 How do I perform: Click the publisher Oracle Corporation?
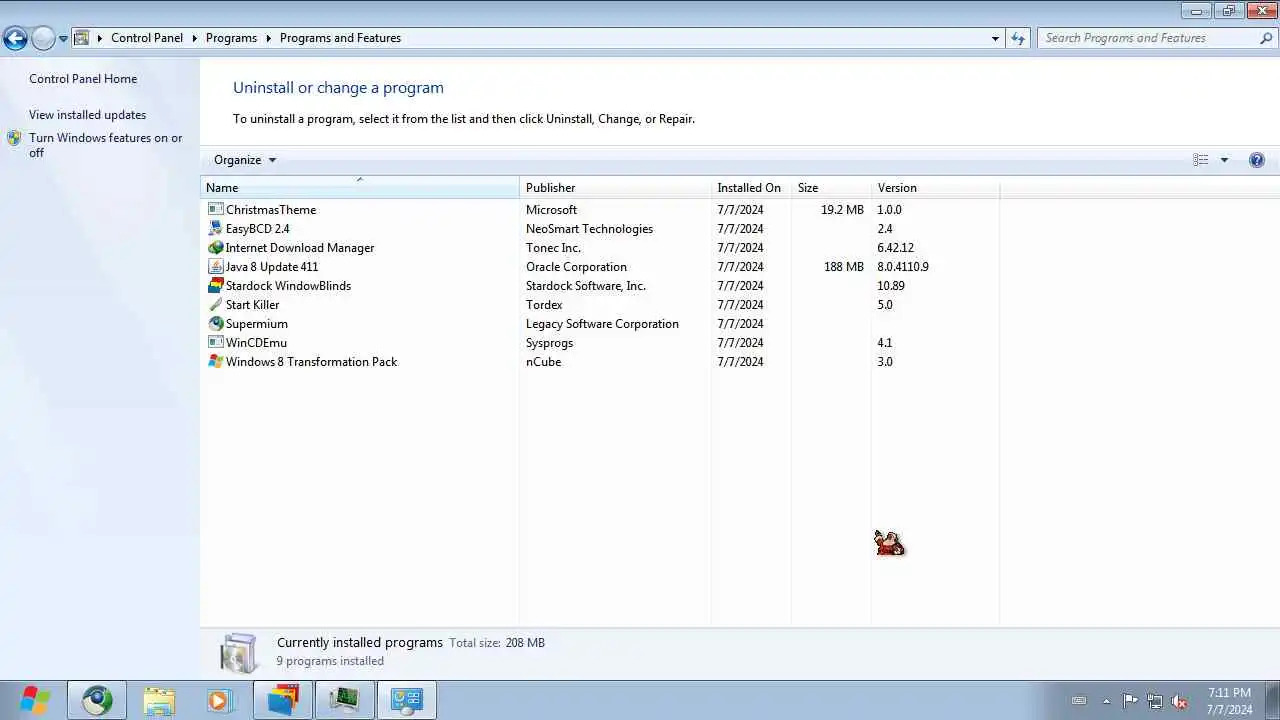[x=576, y=267]
